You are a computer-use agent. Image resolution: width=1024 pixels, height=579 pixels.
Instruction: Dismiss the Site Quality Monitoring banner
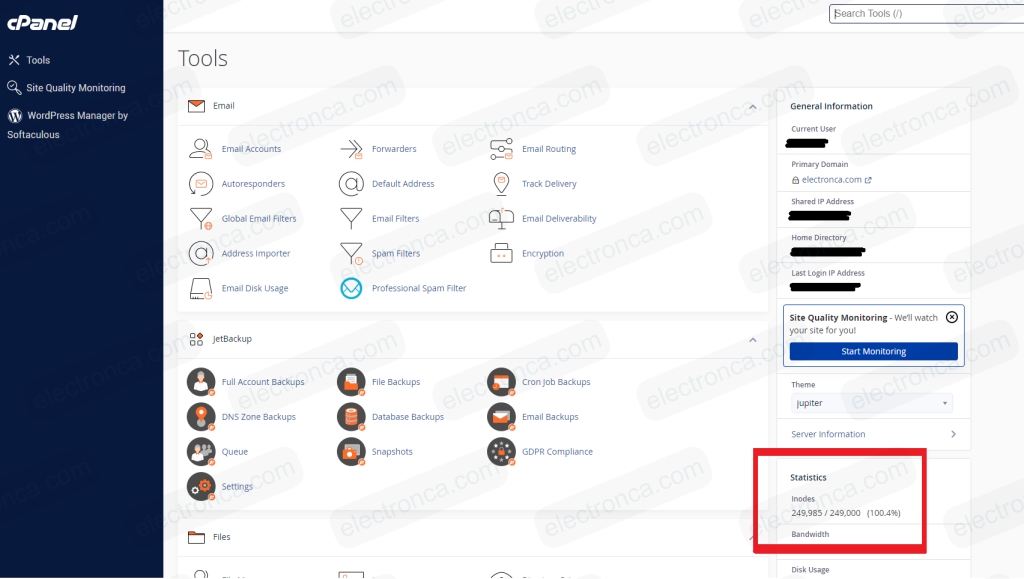click(x=952, y=317)
